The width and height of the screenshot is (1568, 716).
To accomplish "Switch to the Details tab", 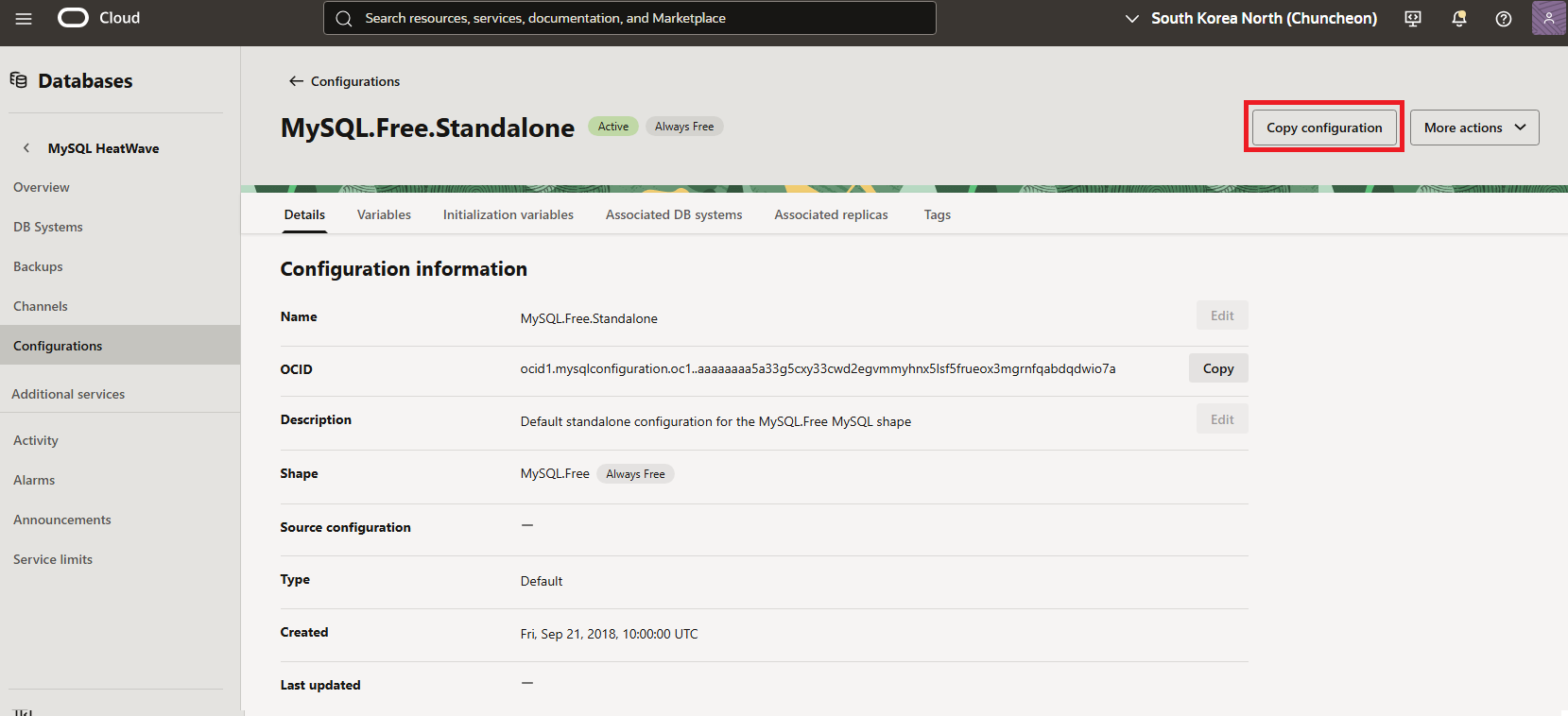I will pos(304,214).
